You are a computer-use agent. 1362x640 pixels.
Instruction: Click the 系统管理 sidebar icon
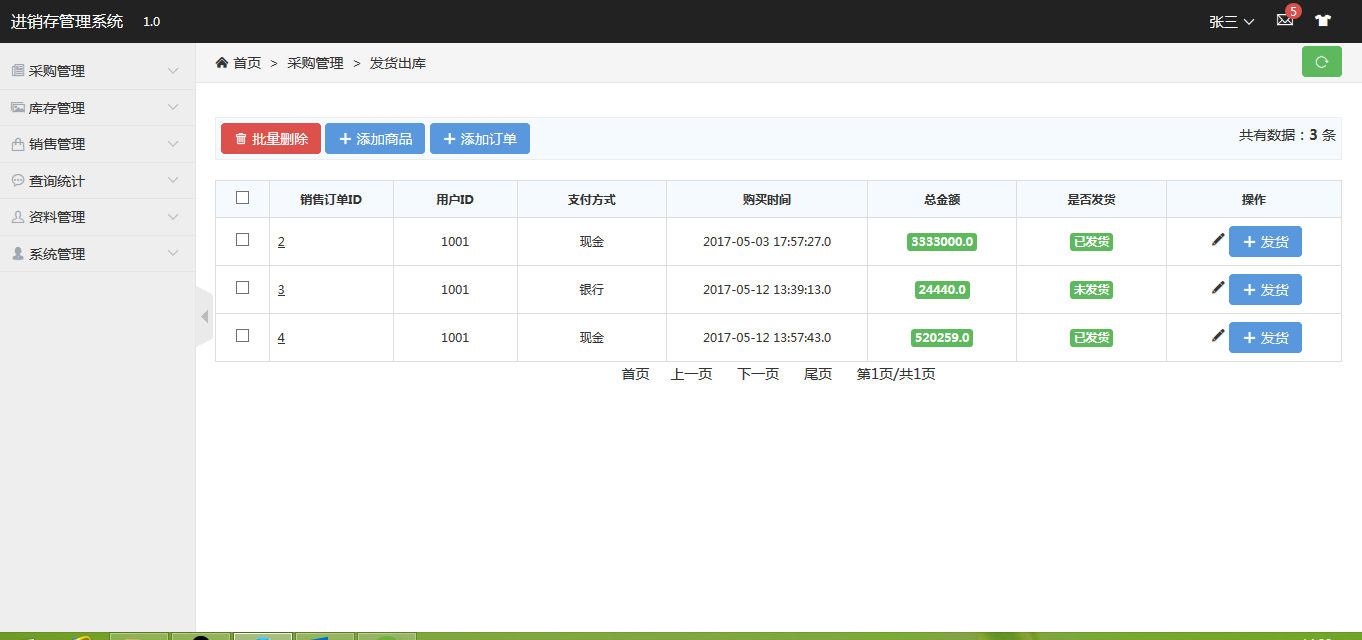[x=18, y=253]
